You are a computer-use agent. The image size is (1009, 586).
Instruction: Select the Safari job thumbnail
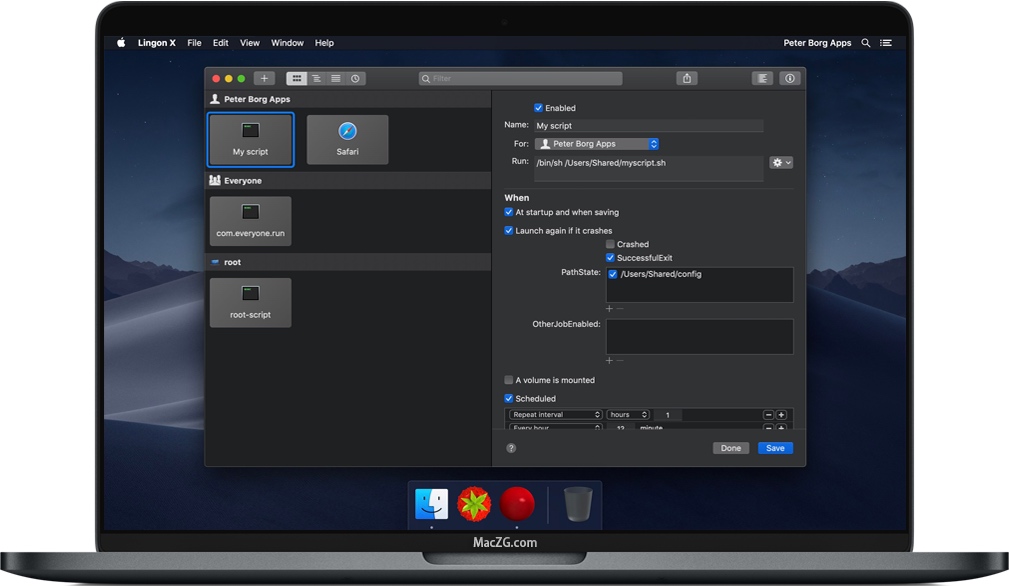[347, 138]
